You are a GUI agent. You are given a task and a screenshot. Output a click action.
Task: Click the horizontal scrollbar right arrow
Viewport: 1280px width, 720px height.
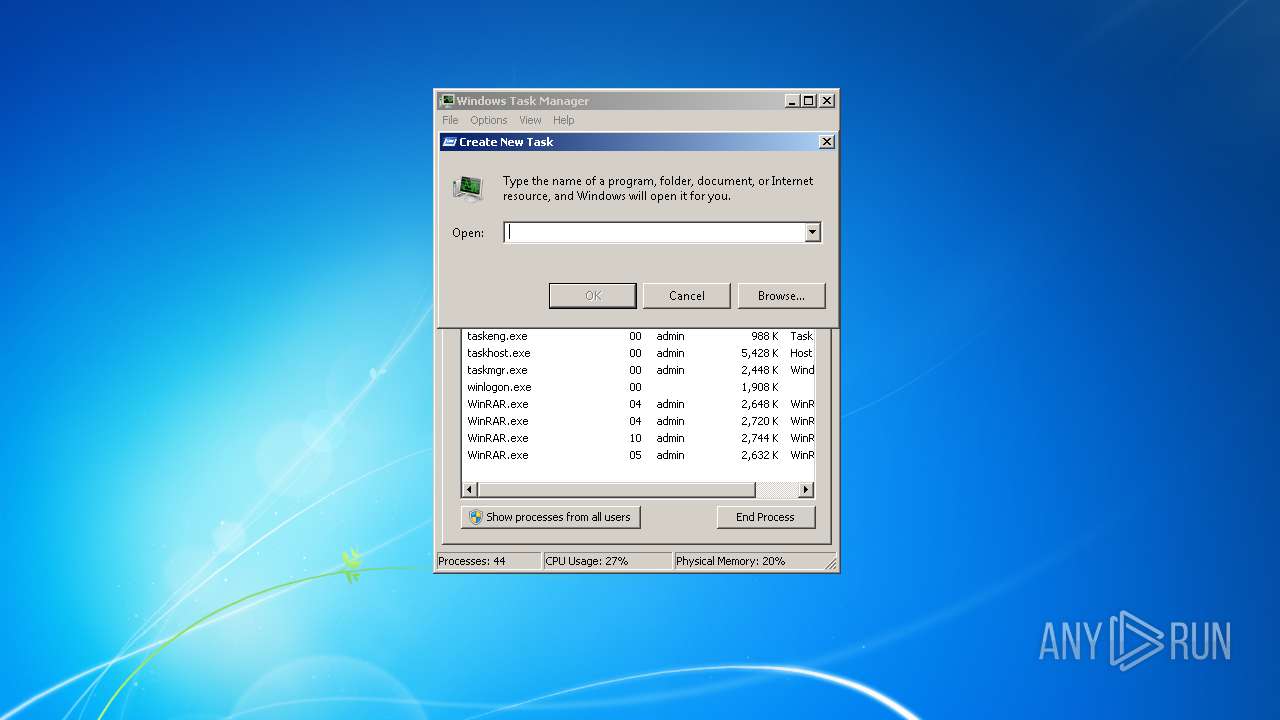coord(806,490)
